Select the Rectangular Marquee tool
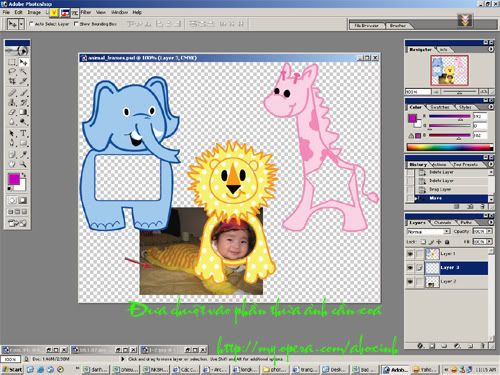 (x=12, y=62)
